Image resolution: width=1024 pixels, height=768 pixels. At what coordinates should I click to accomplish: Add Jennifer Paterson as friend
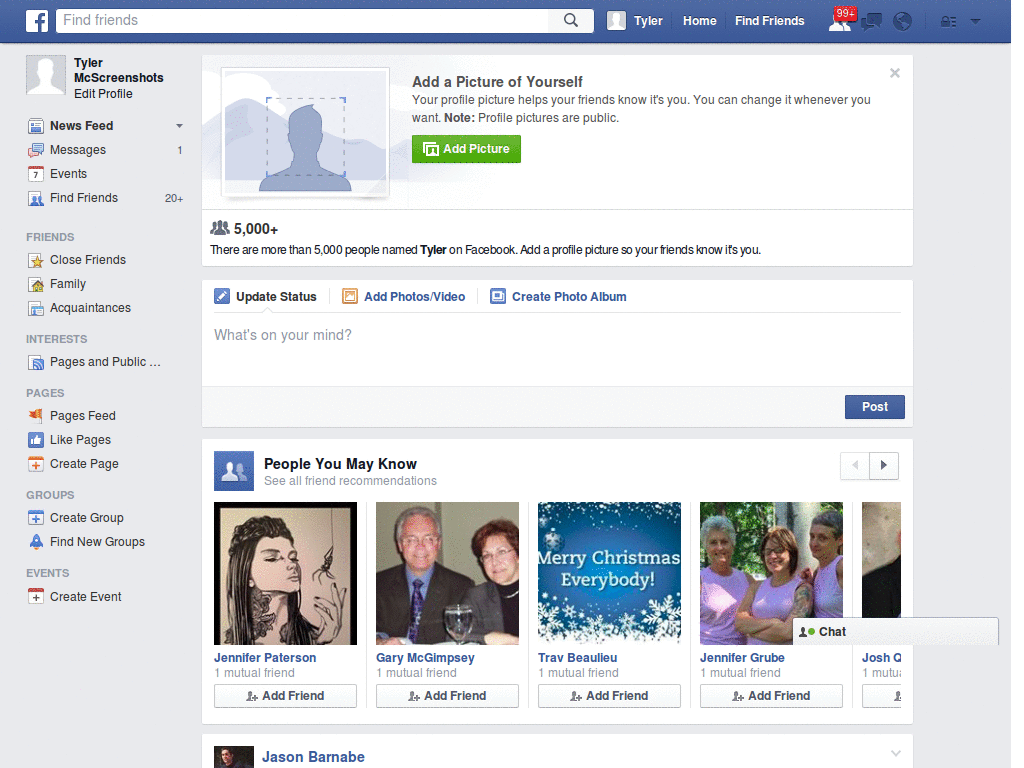tap(285, 696)
